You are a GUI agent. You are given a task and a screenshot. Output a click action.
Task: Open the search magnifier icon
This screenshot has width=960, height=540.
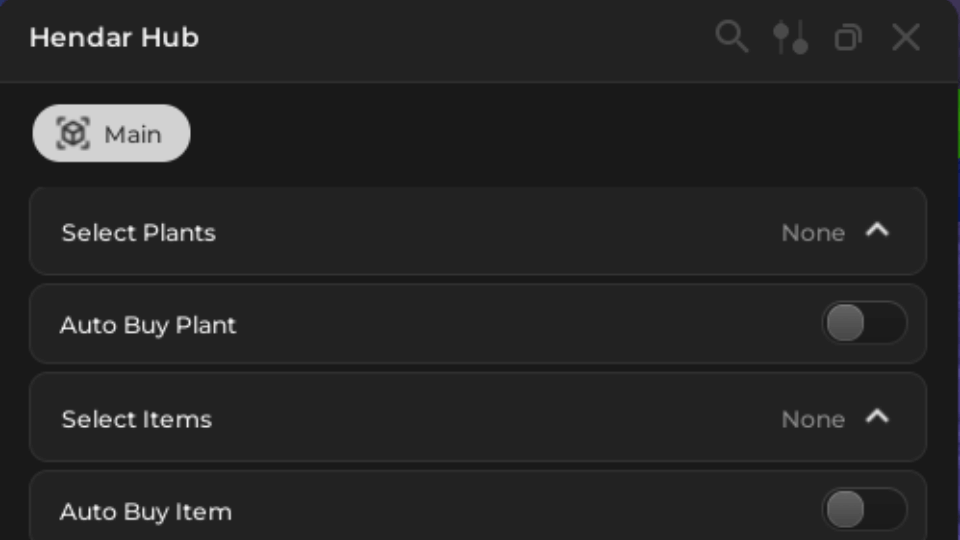pyautogui.click(x=732, y=37)
